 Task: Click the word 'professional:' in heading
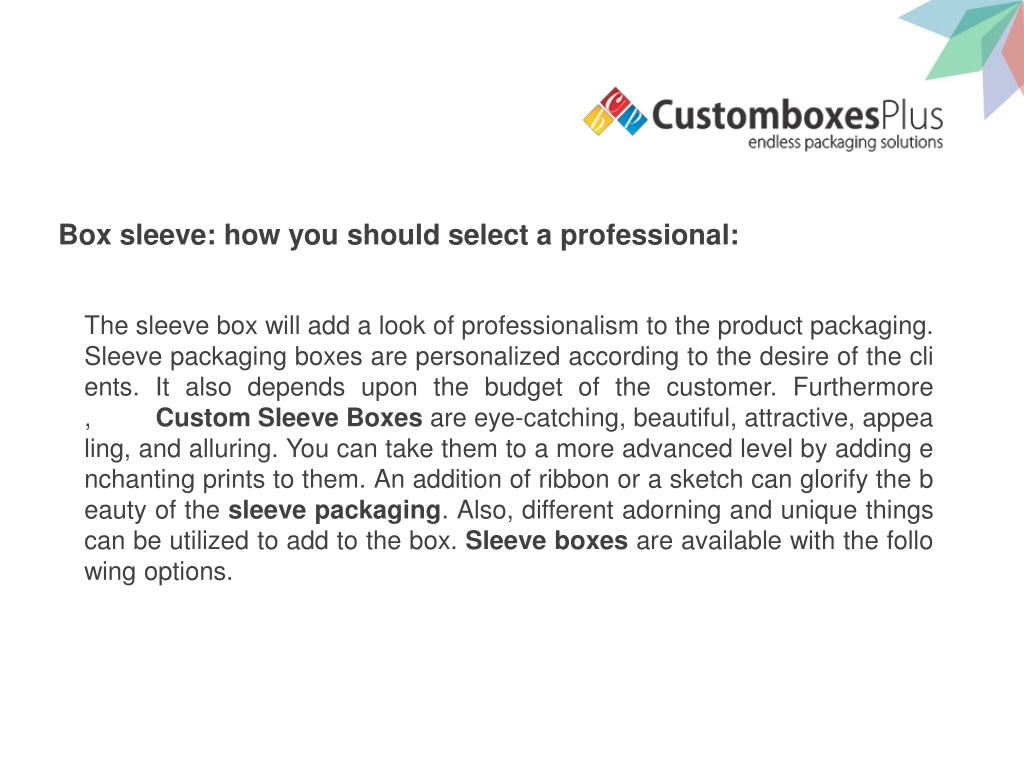pyautogui.click(x=649, y=235)
